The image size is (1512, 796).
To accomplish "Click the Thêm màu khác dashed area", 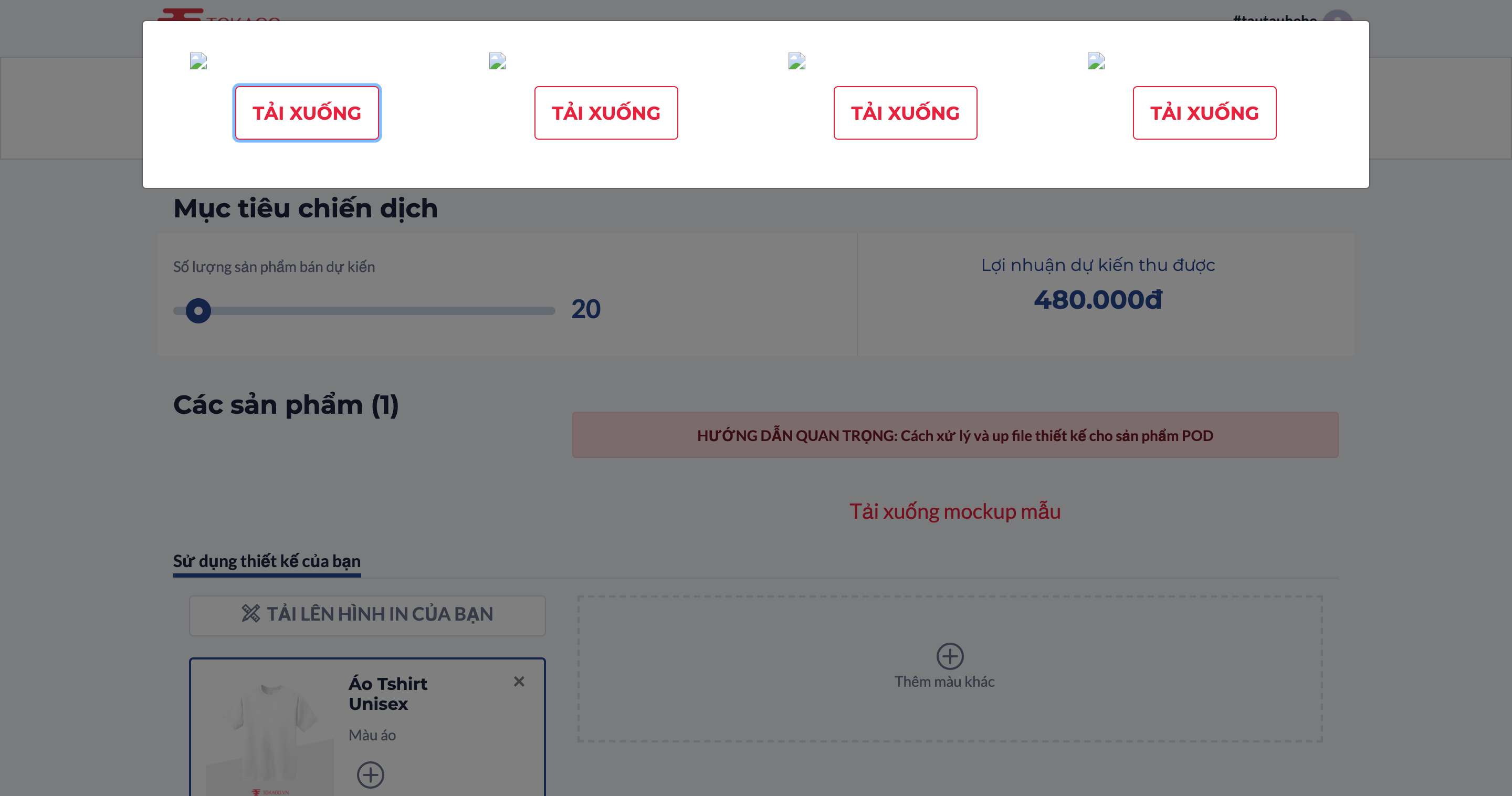I will pyautogui.click(x=950, y=668).
